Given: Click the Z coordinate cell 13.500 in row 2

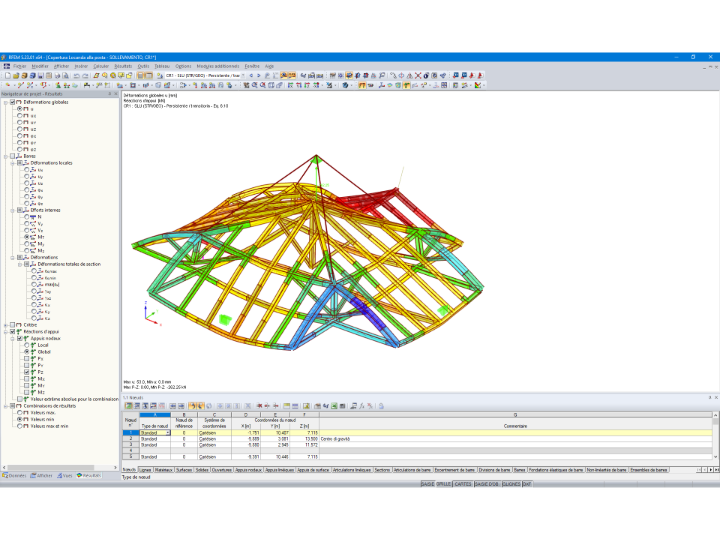Looking at the screenshot, I should tap(304, 439).
